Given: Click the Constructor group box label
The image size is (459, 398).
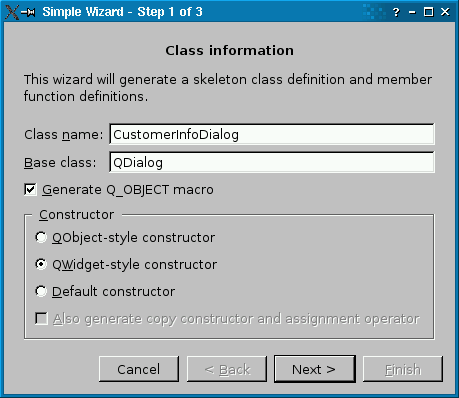Looking at the screenshot, I should click(77, 215).
